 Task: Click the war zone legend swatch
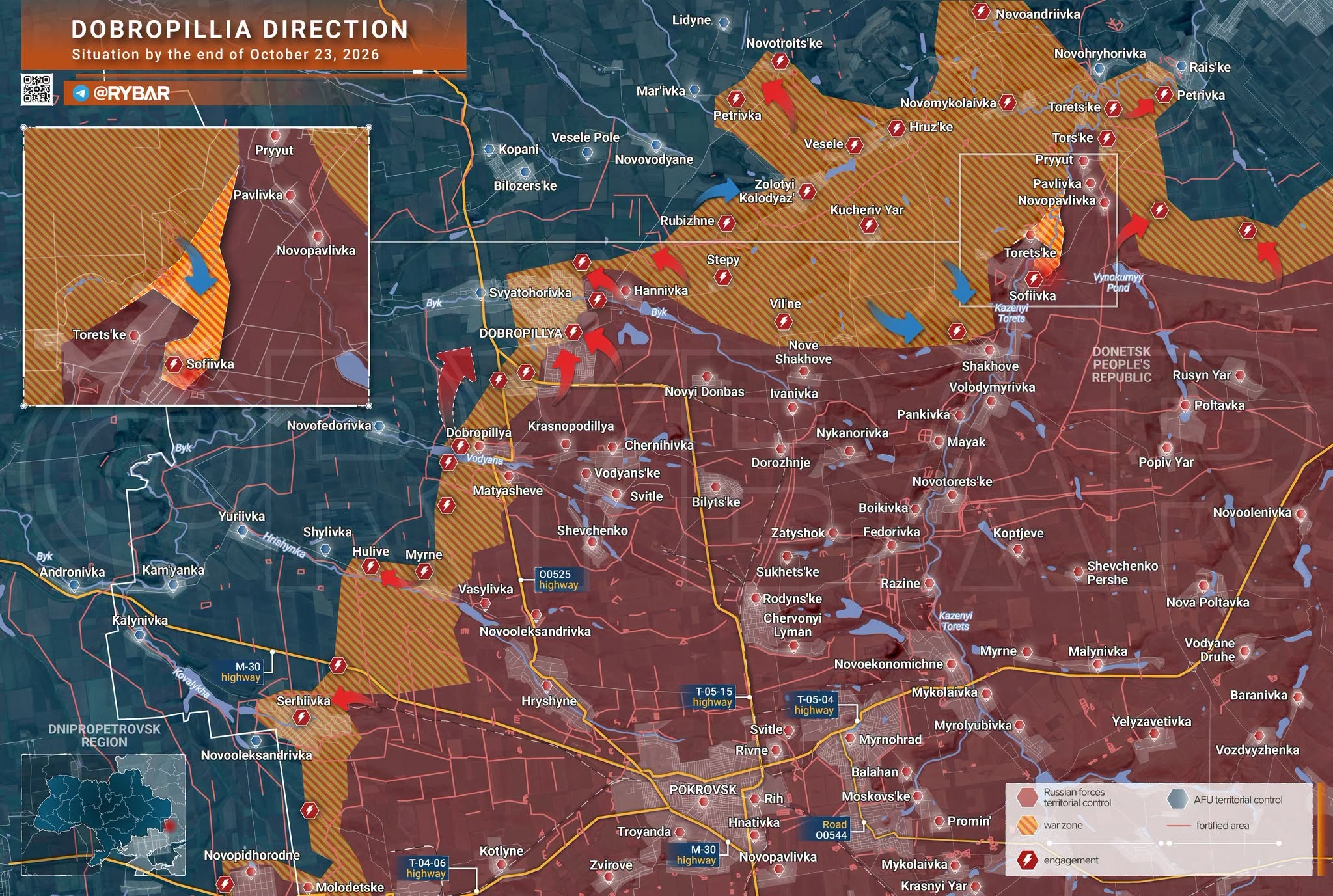pos(1028,826)
